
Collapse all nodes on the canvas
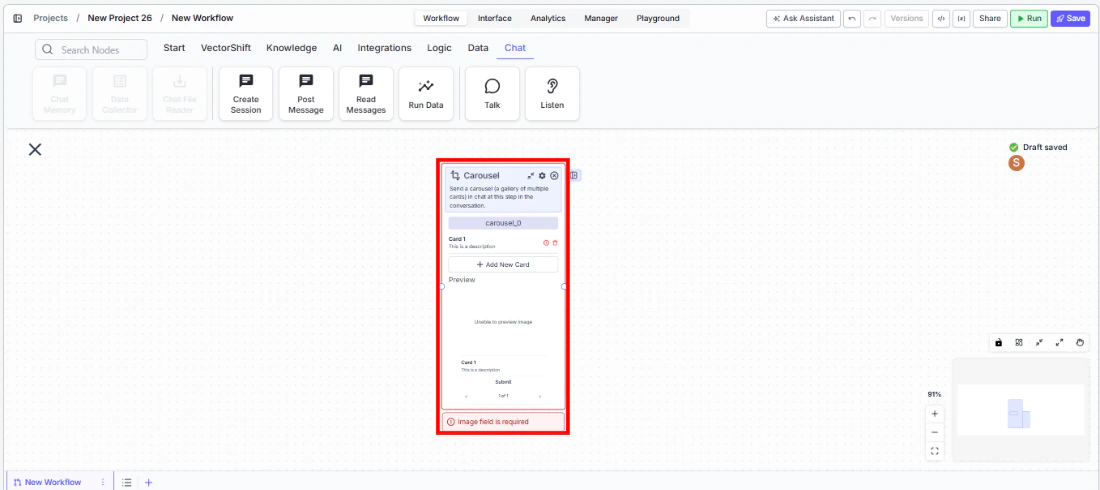pos(1039,343)
